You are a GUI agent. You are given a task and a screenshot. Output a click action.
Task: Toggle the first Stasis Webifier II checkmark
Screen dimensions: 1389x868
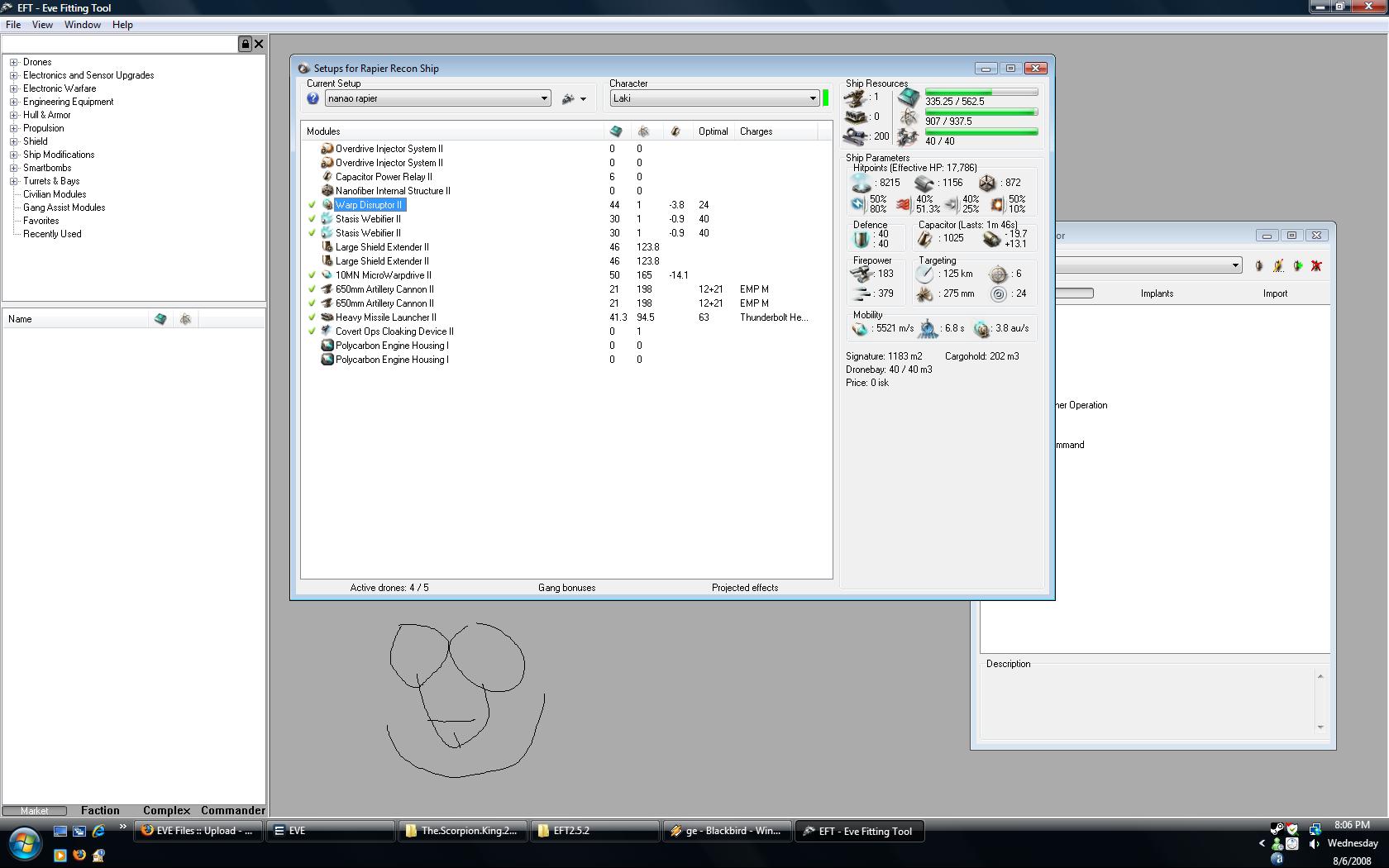tap(312, 219)
